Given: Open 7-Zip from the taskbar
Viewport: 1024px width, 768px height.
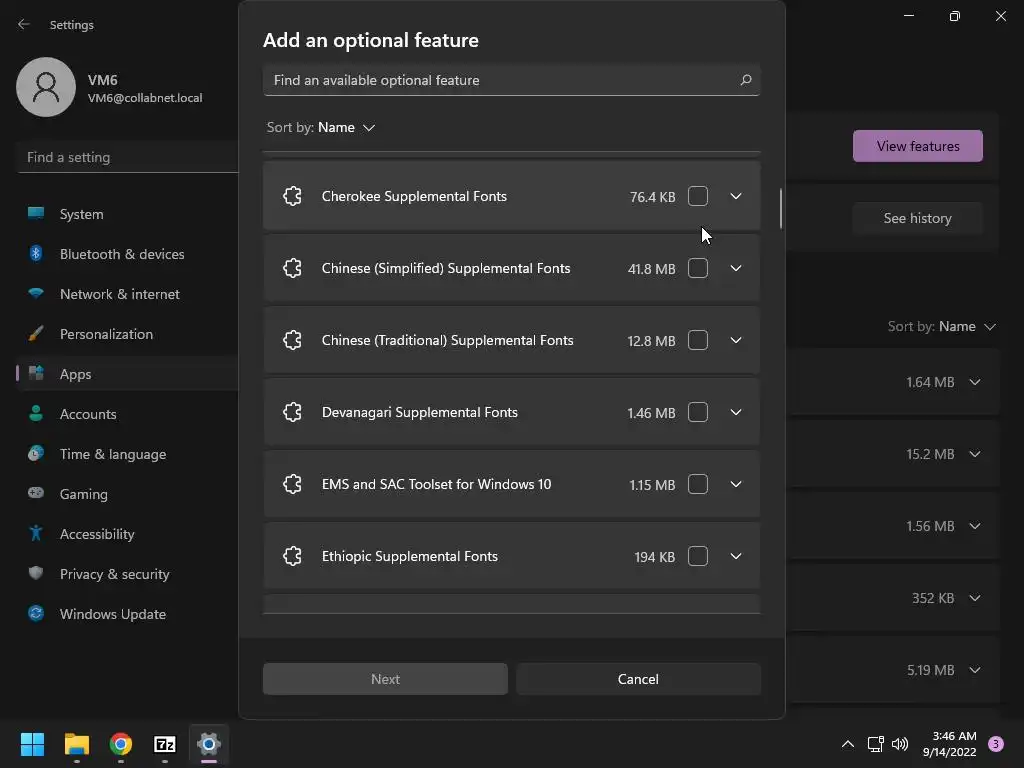Looking at the screenshot, I should coord(165,744).
